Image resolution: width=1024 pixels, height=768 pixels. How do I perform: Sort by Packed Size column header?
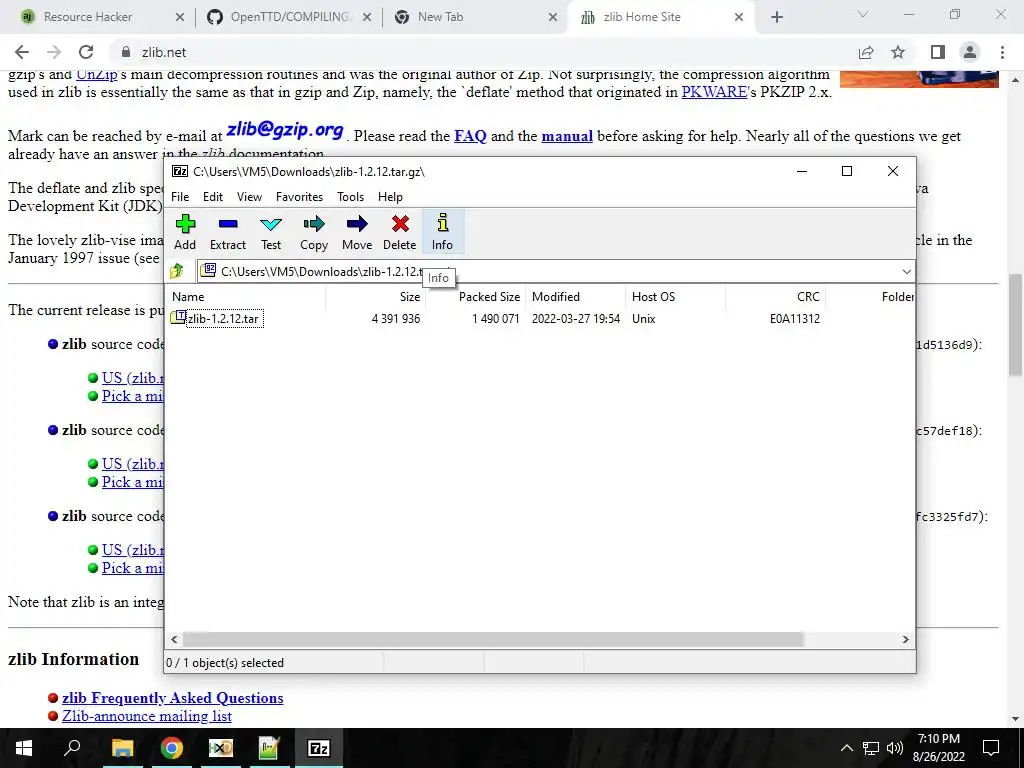[477, 296]
